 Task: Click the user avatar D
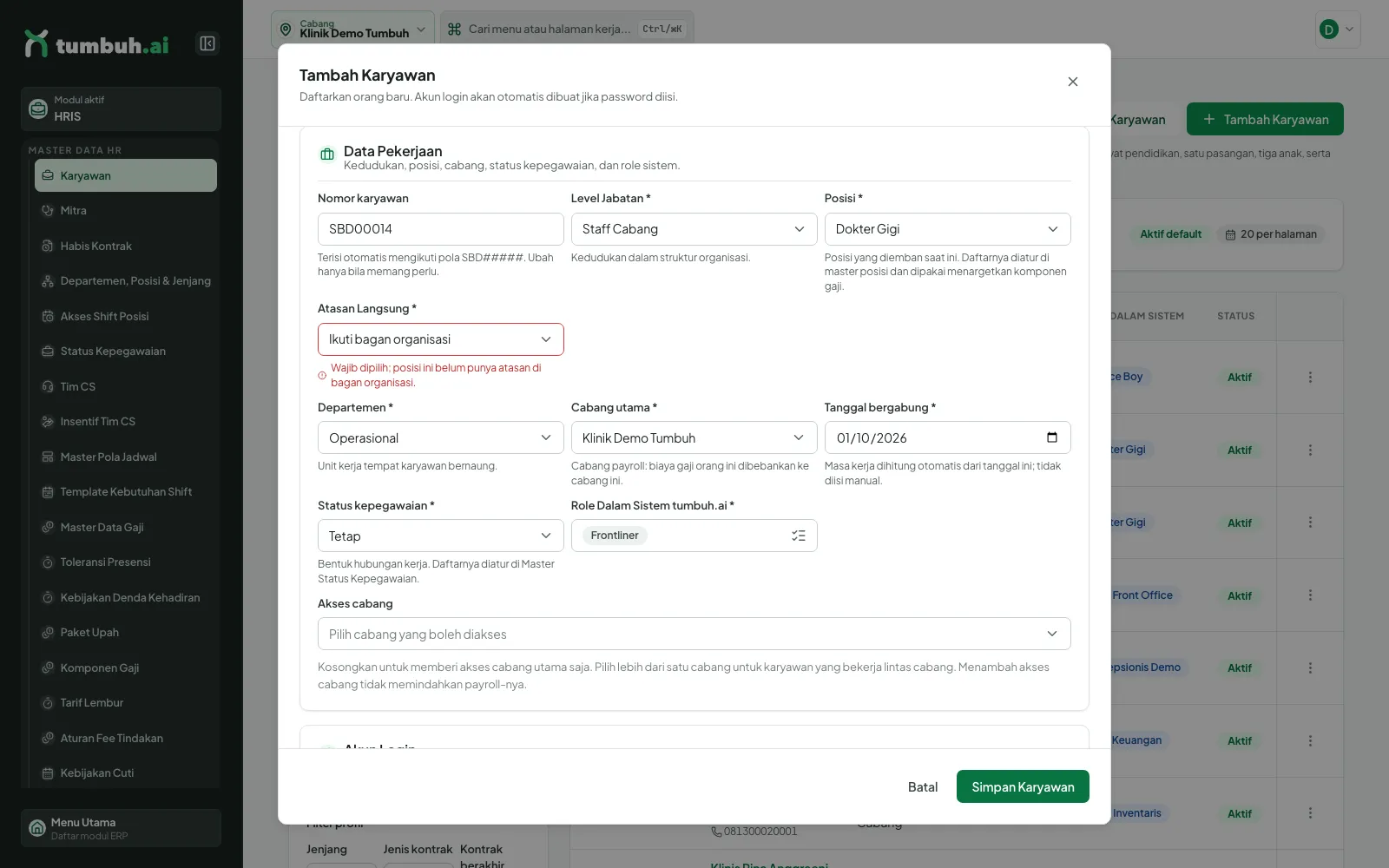point(1328,30)
